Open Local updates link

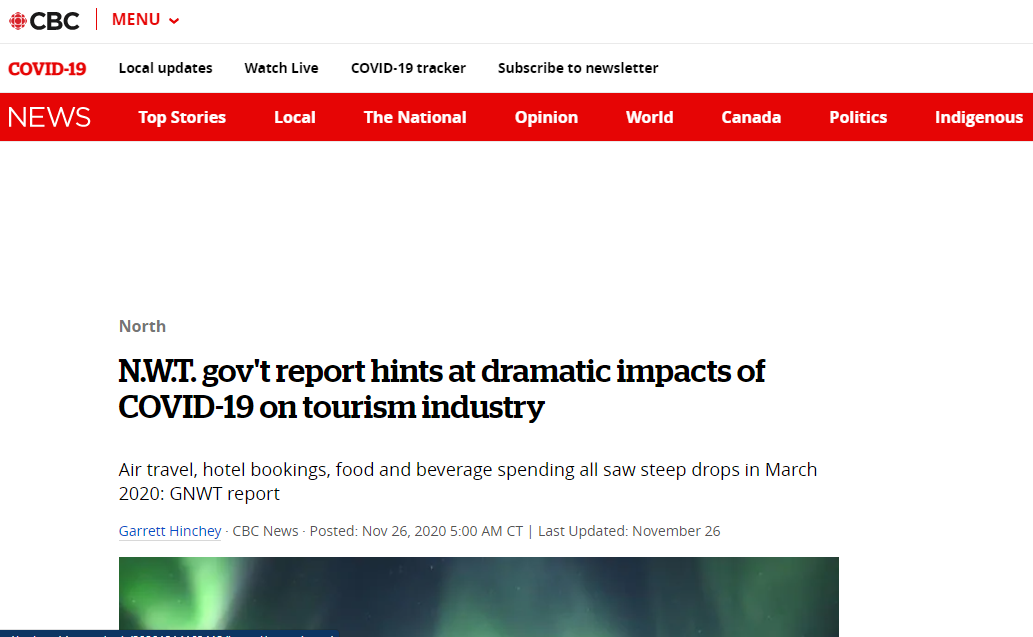tap(165, 68)
